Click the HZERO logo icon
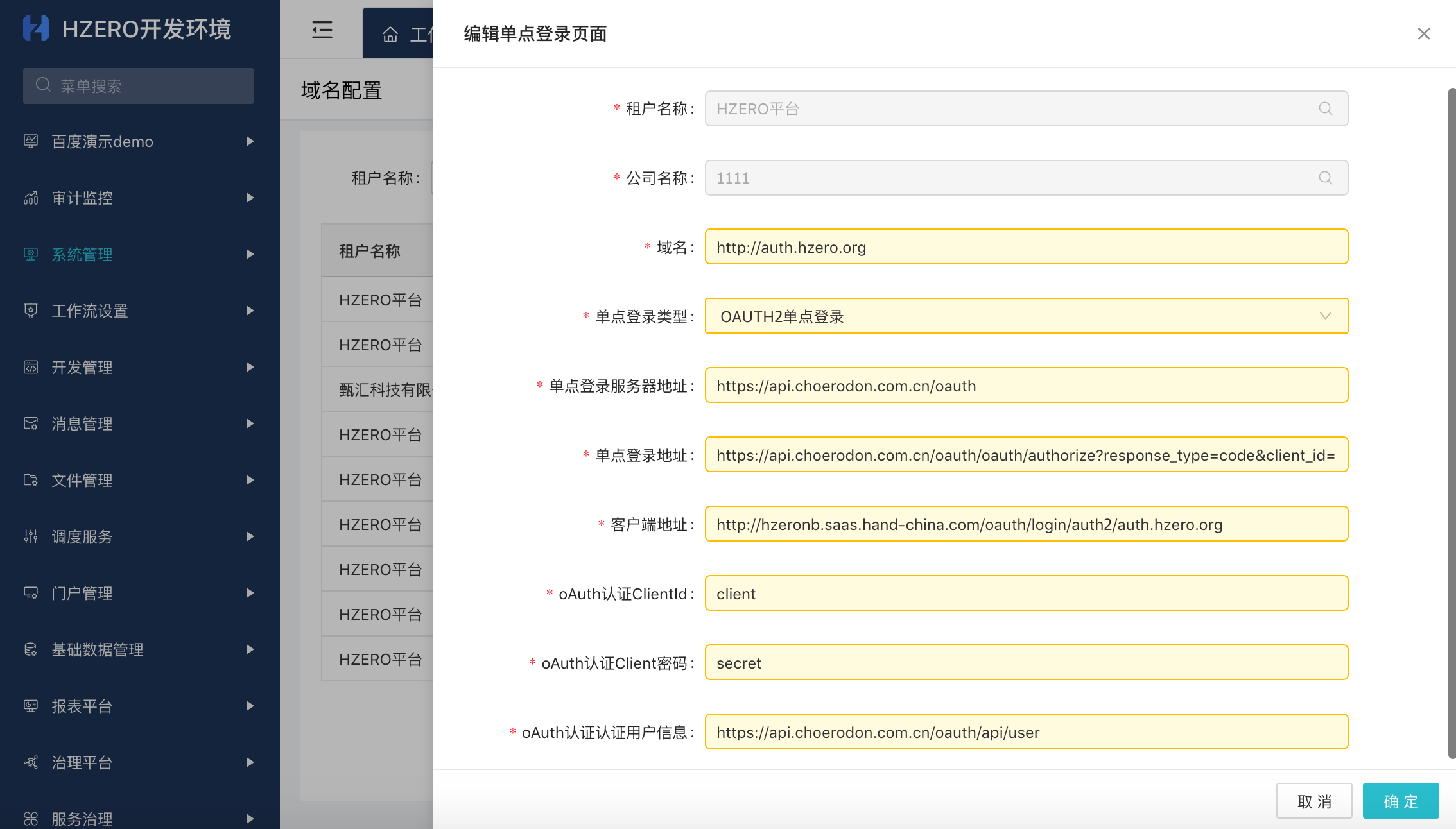The height and width of the screenshot is (829, 1456). click(x=37, y=29)
